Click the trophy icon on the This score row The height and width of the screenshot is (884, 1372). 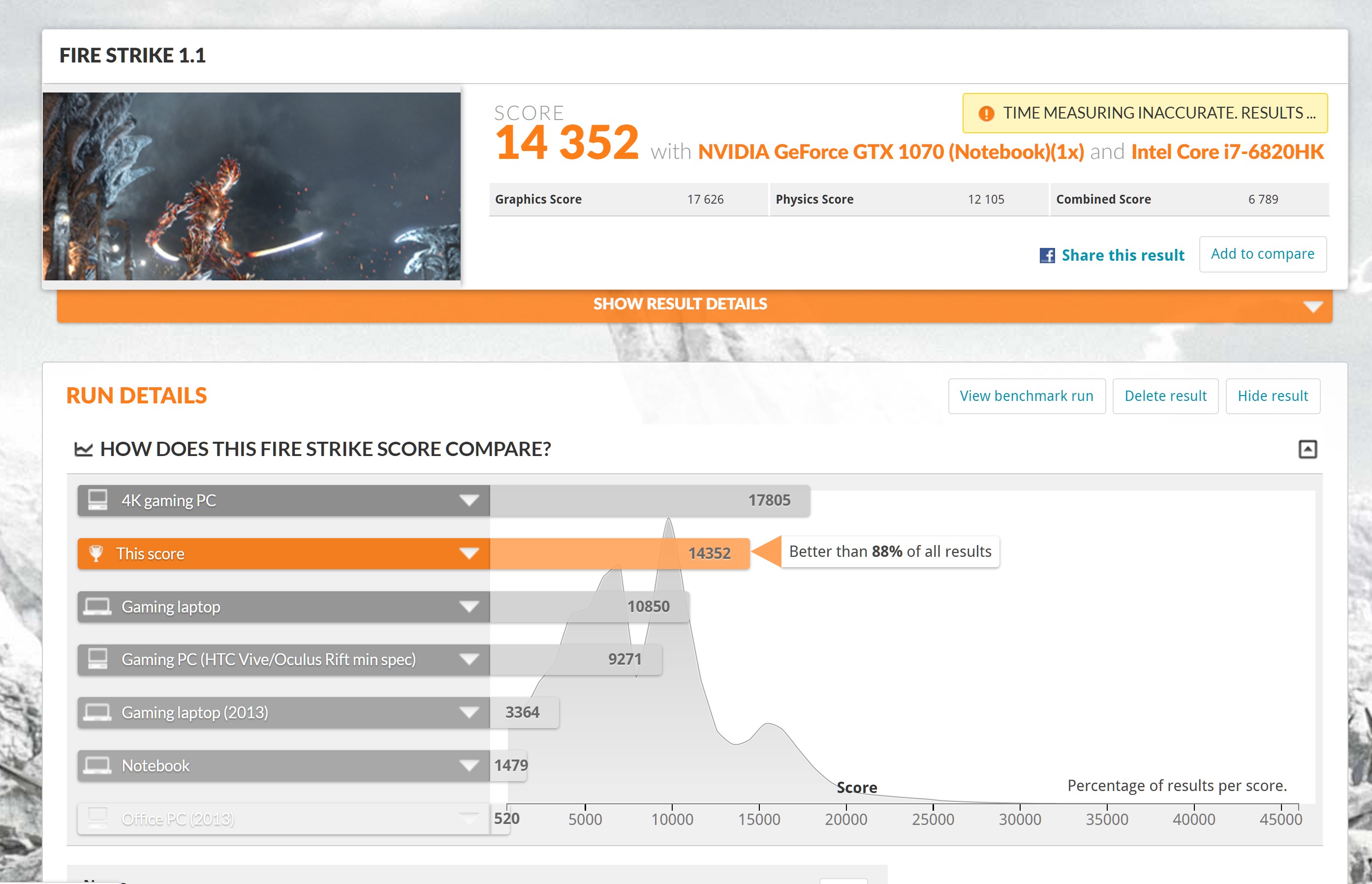[96, 553]
